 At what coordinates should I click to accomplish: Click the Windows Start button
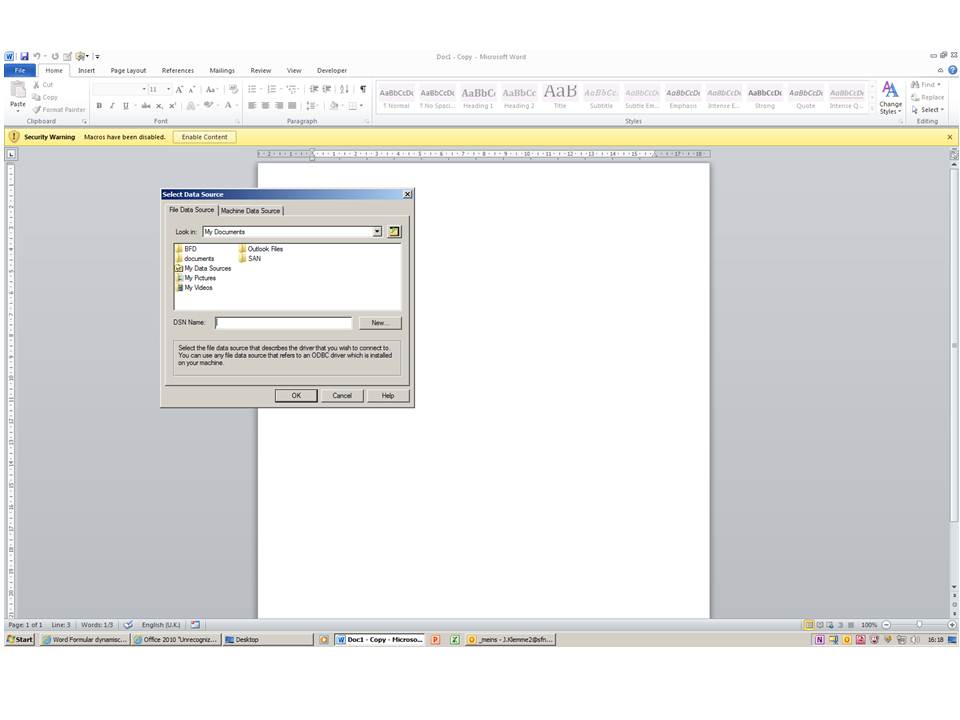(x=20, y=639)
